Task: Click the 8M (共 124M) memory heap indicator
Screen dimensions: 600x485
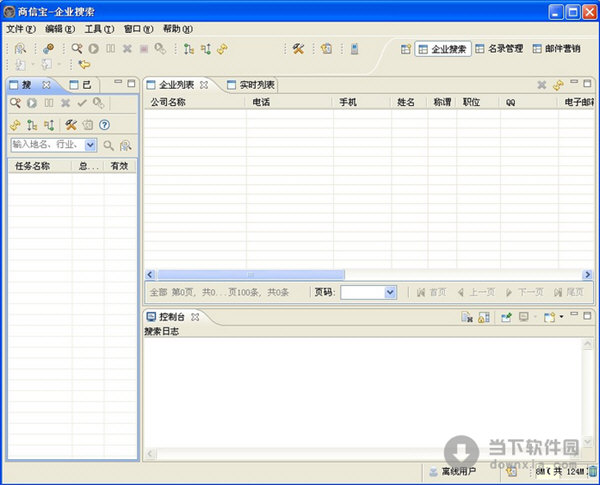Action: coord(560,472)
